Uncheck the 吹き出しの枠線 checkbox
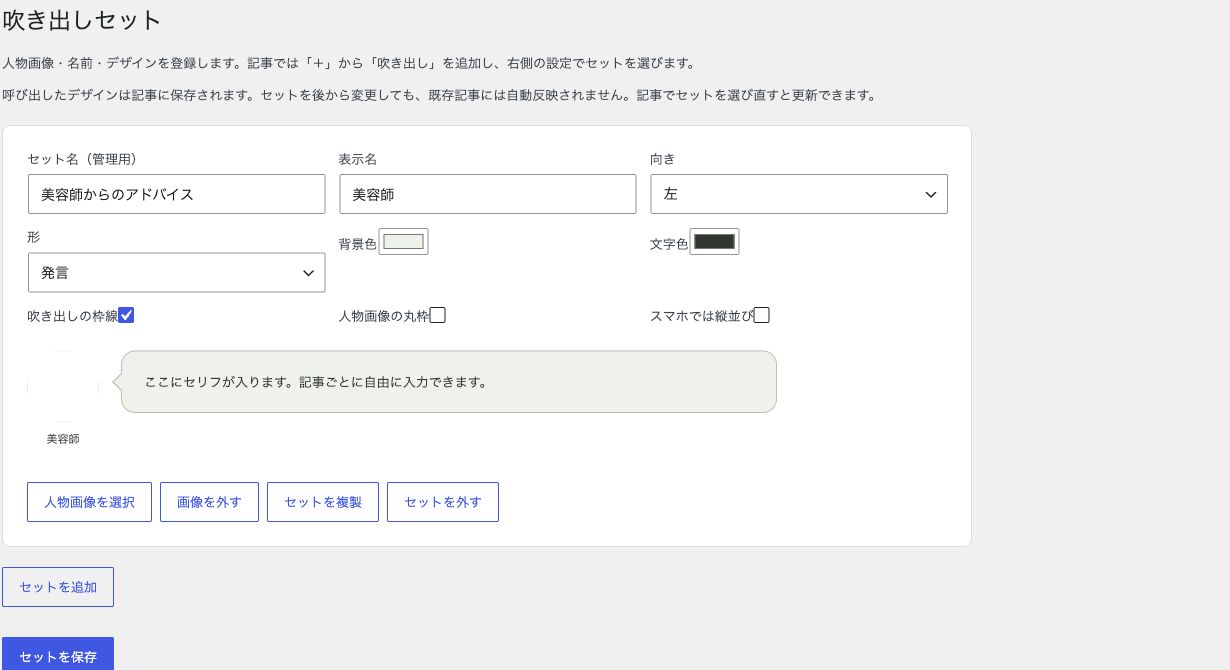This screenshot has width=1230, height=670. pos(126,315)
